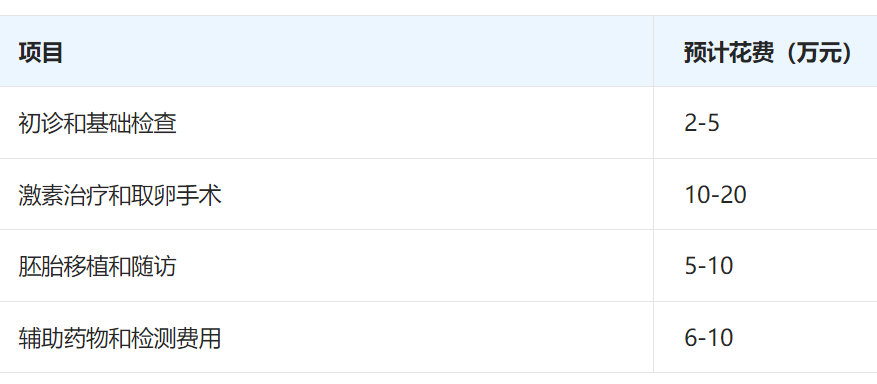Click the phrase 胚胎移植
The height and width of the screenshot is (384, 877).
pos(63,266)
